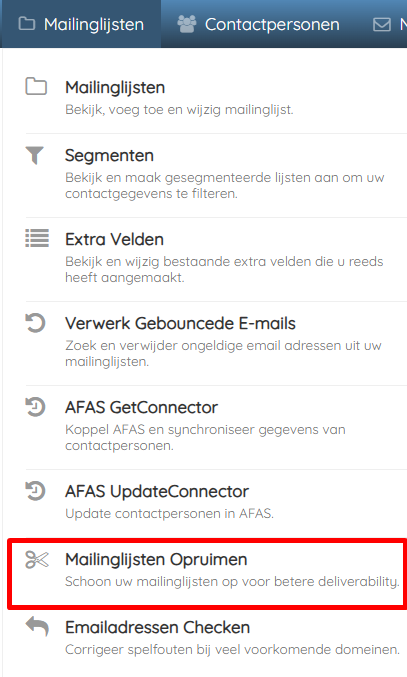Click the refresh icon for Verwerk Gebouncede E-mails
407x677 pixels.
35,323
